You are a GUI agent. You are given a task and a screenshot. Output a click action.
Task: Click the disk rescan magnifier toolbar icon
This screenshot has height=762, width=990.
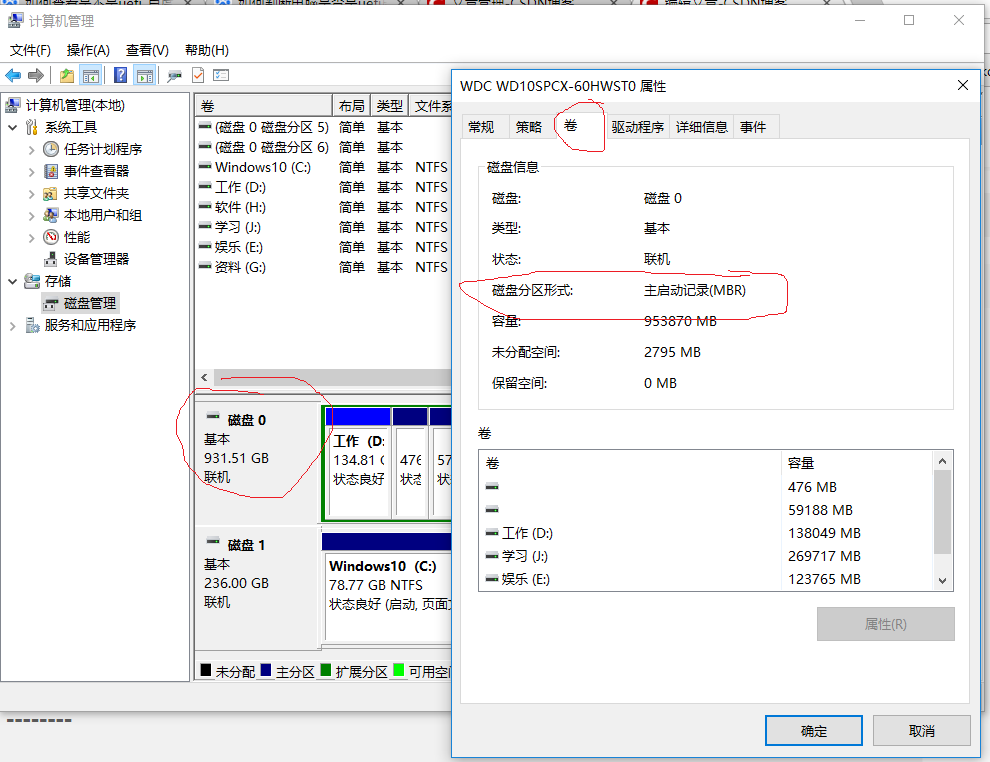tap(174, 76)
